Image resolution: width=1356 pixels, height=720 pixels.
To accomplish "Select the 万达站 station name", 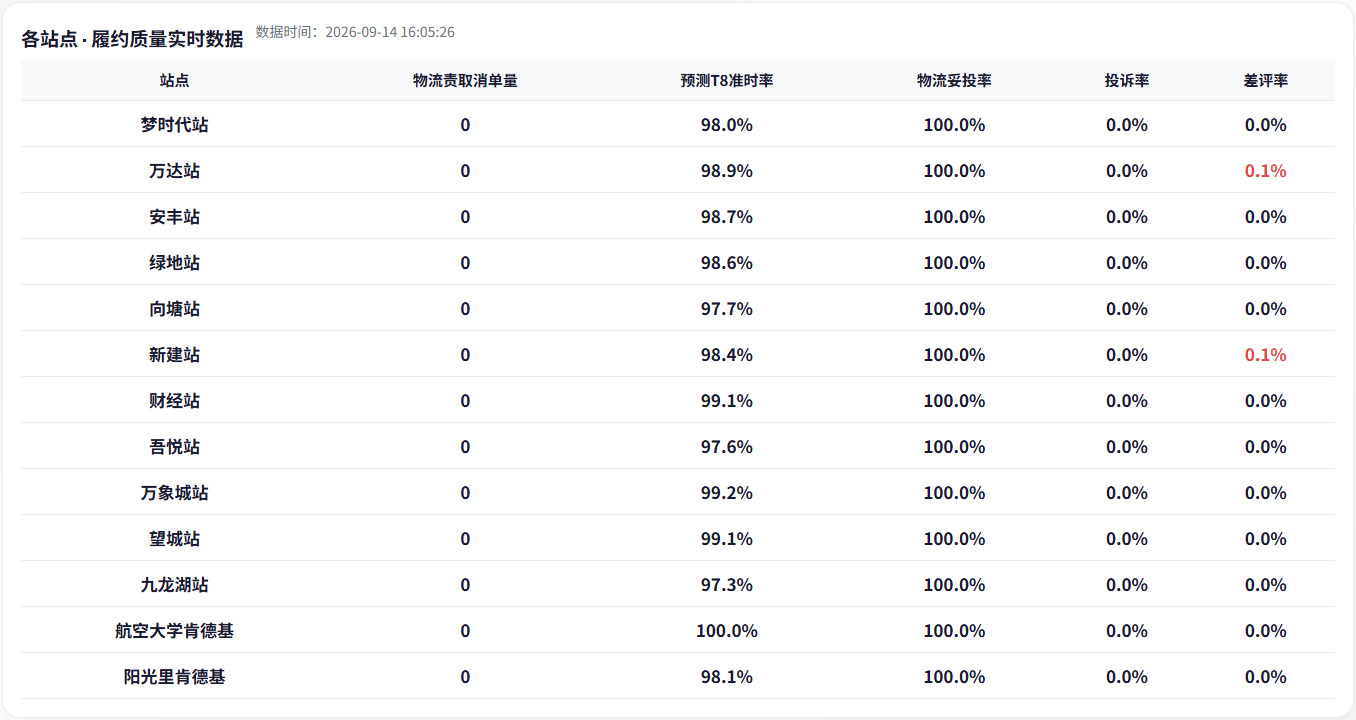I will point(175,171).
